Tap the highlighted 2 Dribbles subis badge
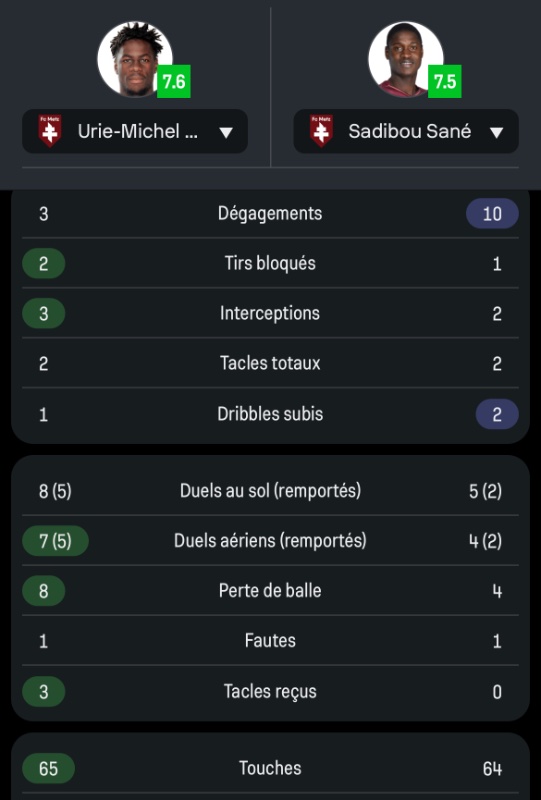Image resolution: width=541 pixels, height=800 pixels. (x=497, y=414)
